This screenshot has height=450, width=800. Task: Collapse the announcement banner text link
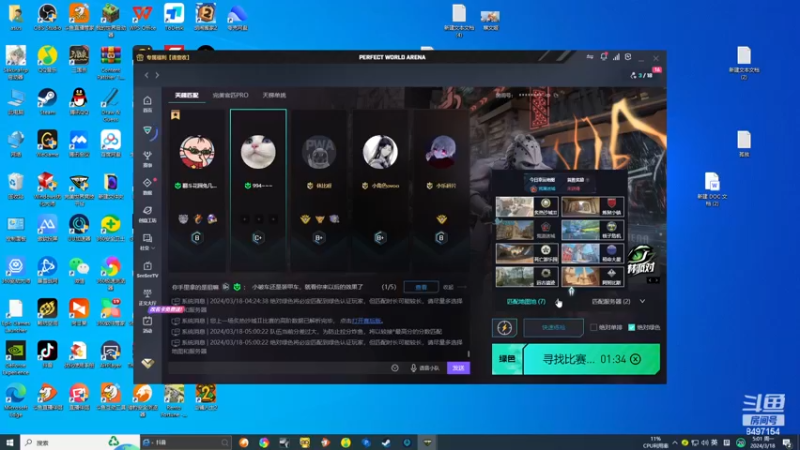(x=448, y=287)
